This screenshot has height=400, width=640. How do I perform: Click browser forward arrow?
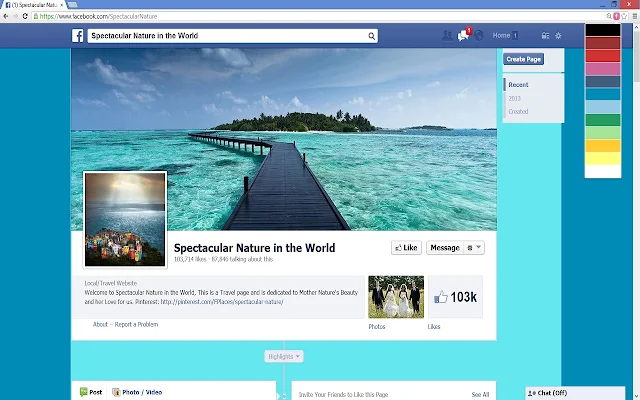(16, 16)
